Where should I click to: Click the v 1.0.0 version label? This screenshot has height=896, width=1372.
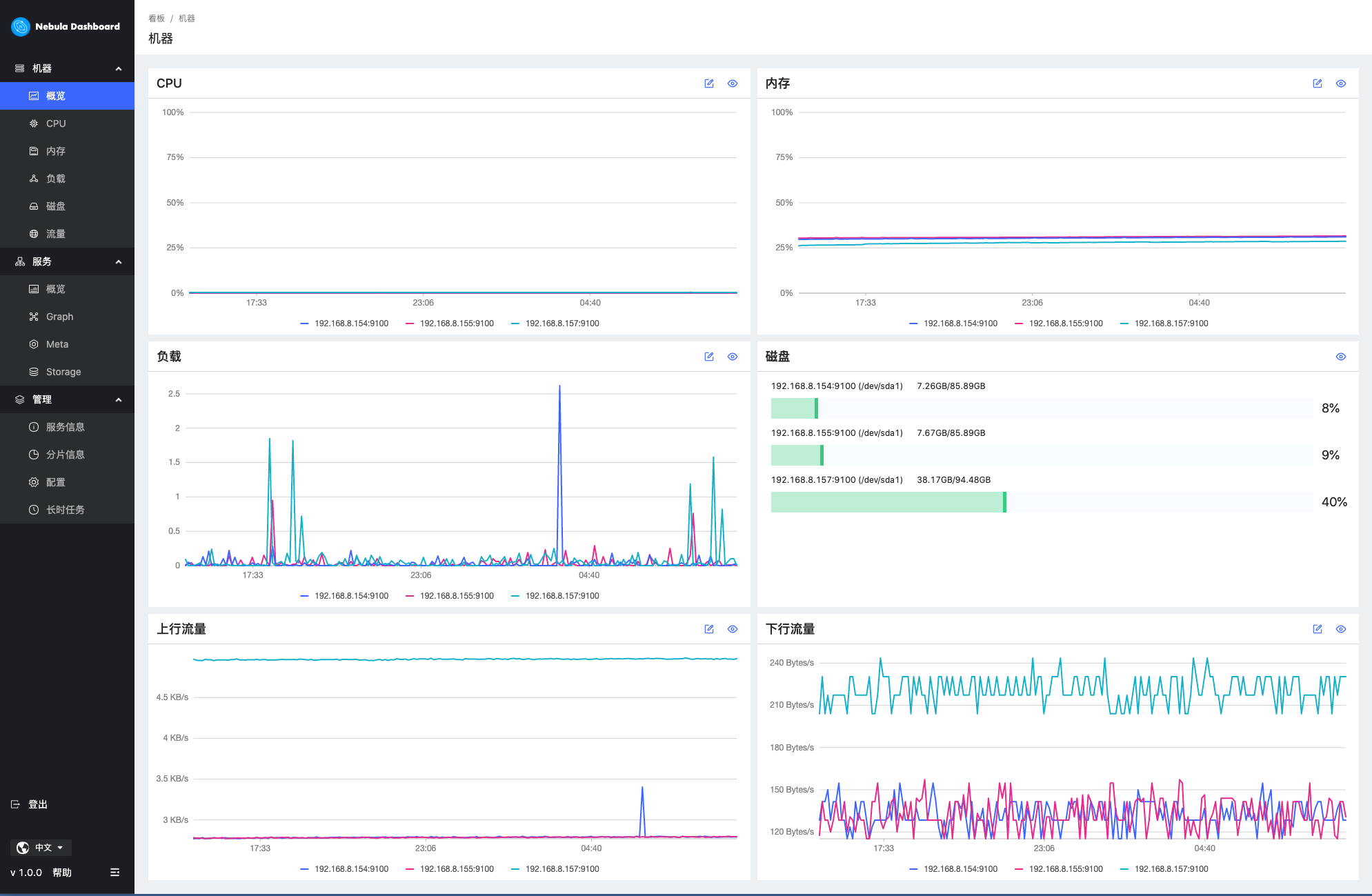pyautogui.click(x=26, y=873)
